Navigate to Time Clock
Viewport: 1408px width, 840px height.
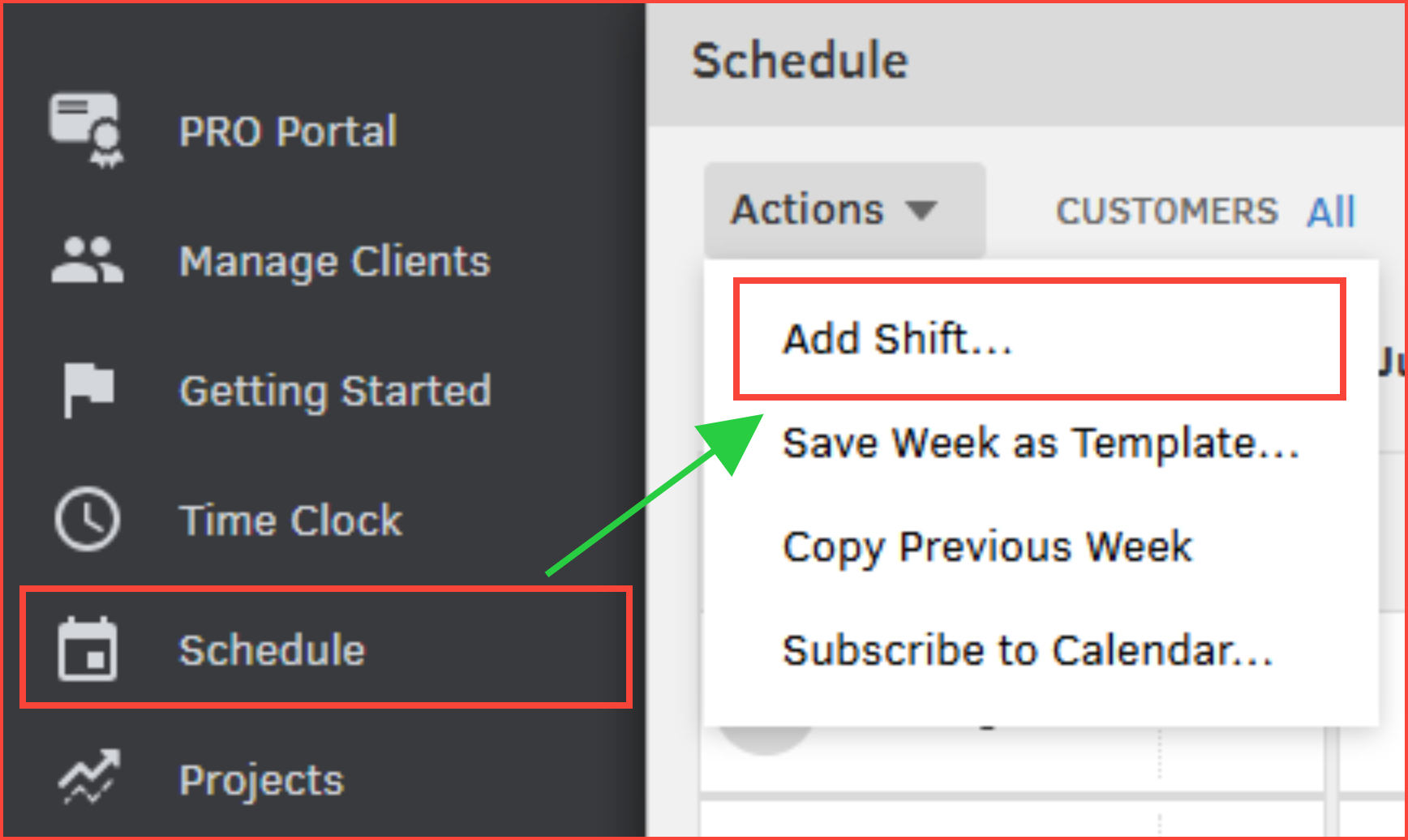(290, 521)
